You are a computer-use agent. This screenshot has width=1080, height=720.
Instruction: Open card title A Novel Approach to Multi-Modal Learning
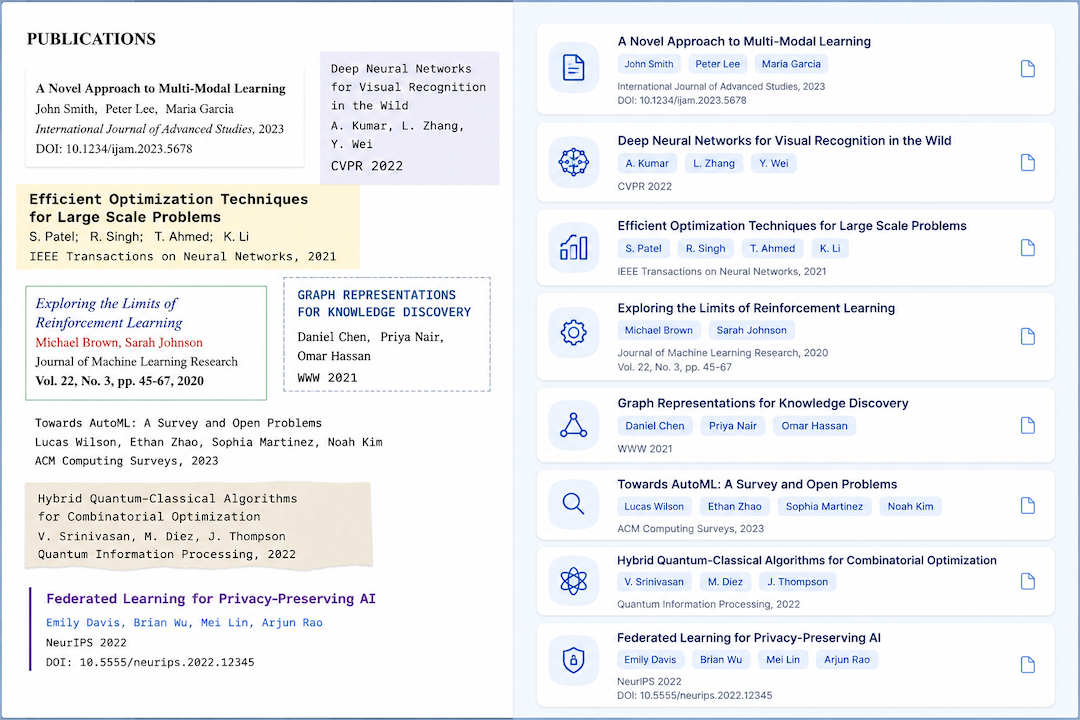click(744, 41)
